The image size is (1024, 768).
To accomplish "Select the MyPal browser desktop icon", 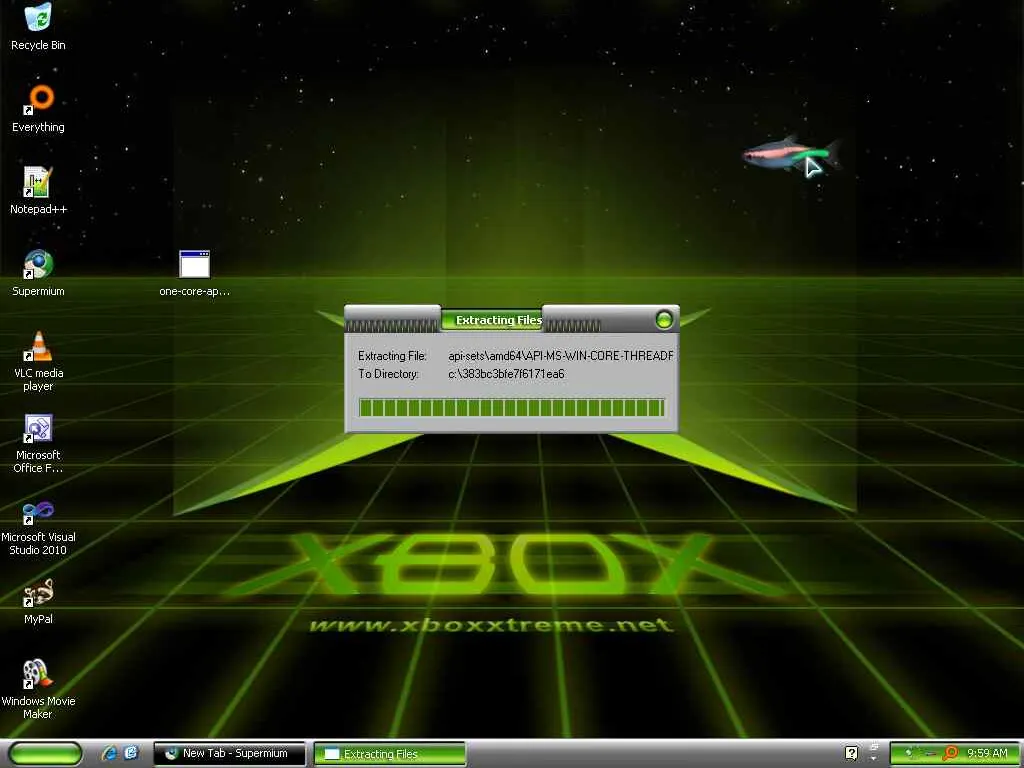I will coord(38,592).
